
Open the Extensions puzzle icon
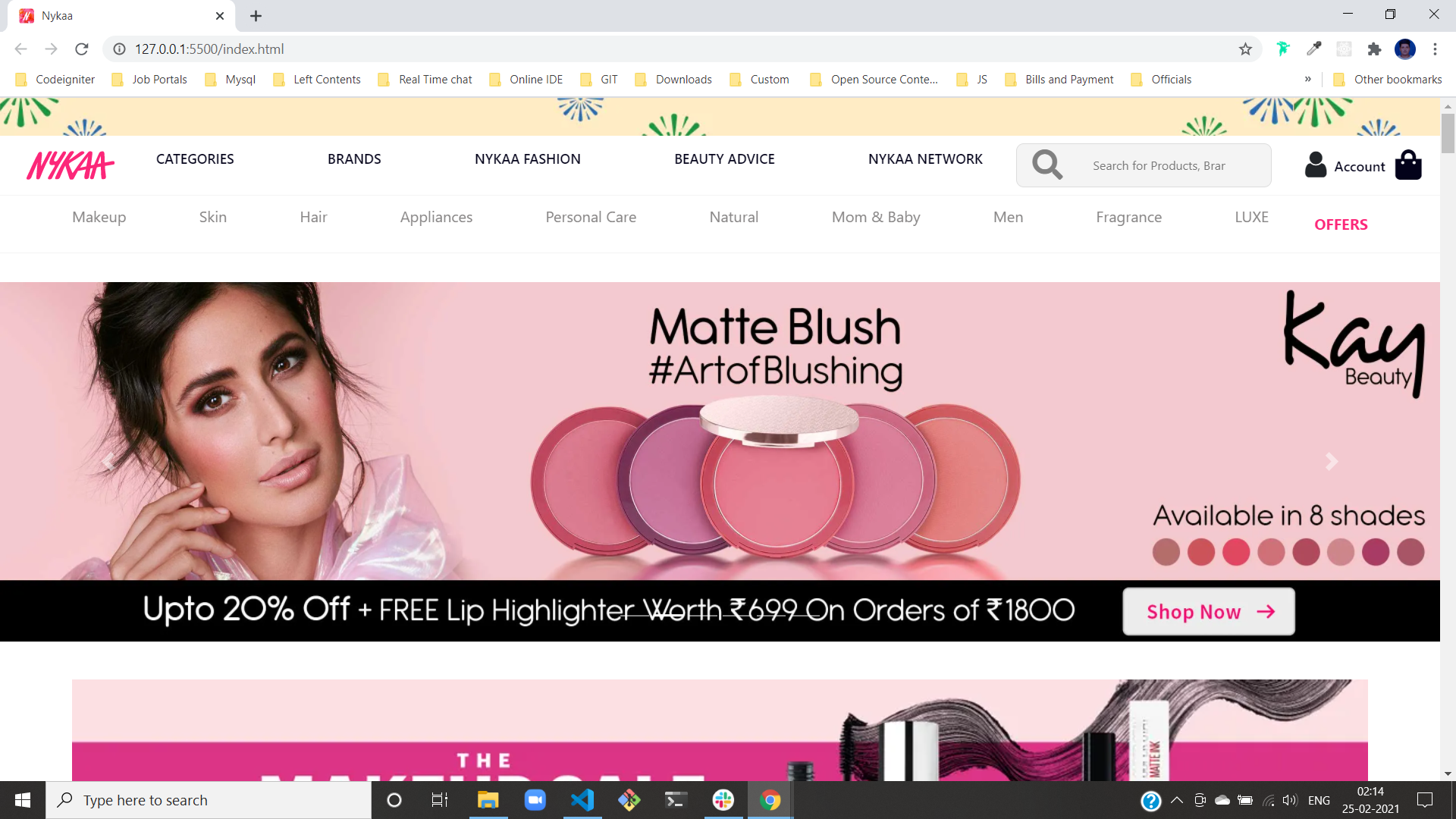pyautogui.click(x=1374, y=49)
